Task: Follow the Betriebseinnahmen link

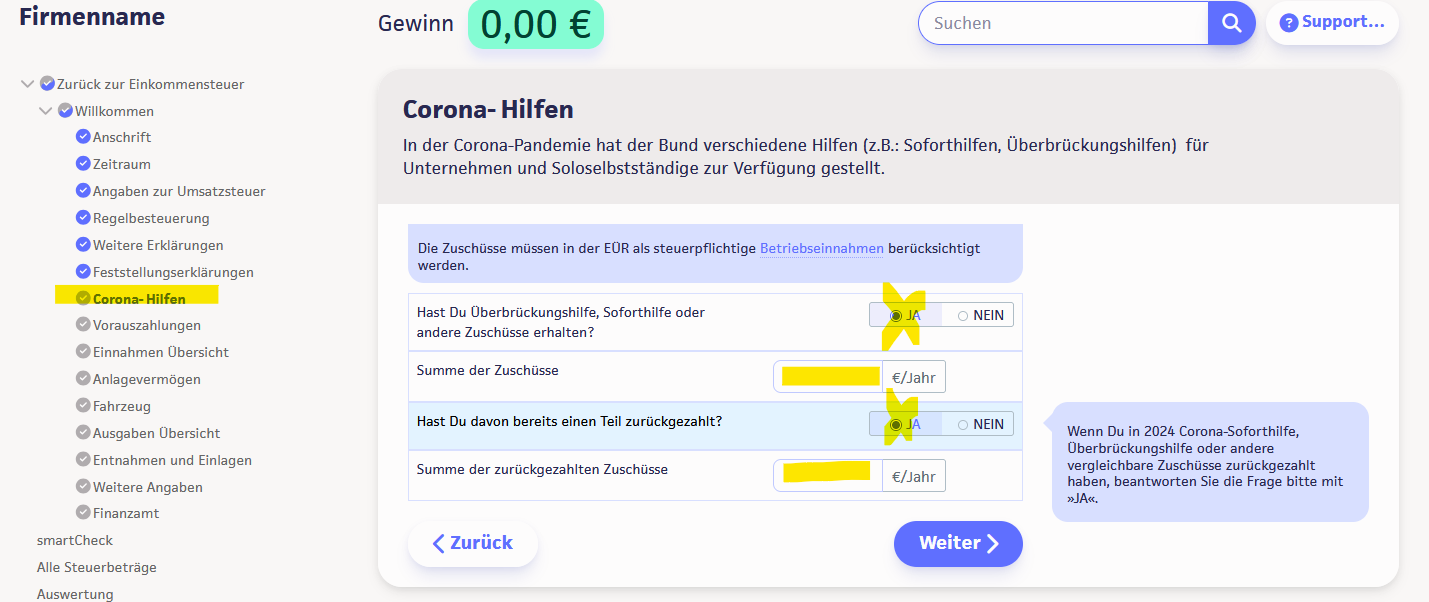Action: coord(821,248)
